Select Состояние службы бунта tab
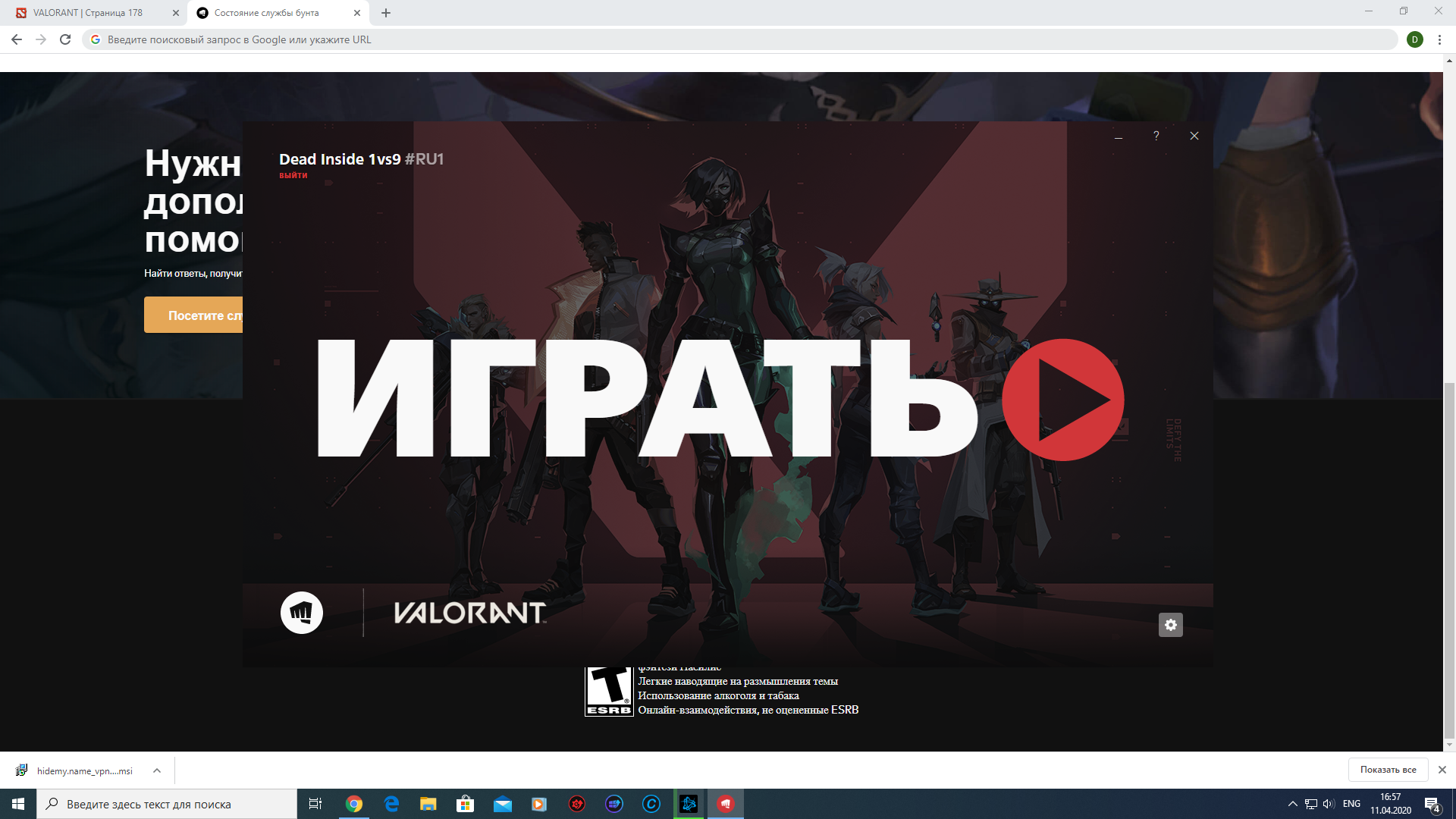 [267, 13]
